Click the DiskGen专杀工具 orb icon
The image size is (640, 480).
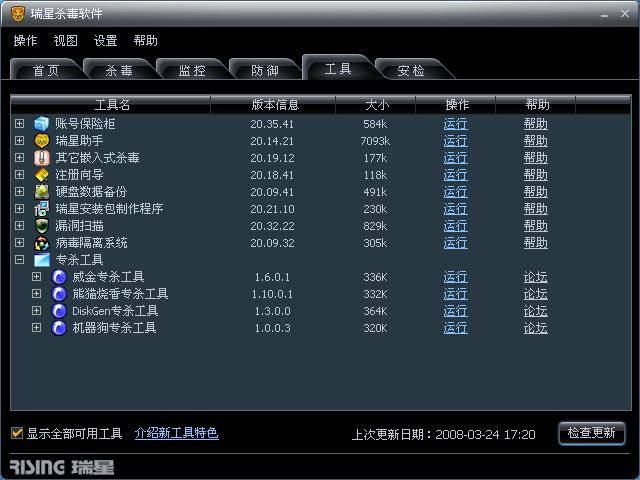click(59, 311)
